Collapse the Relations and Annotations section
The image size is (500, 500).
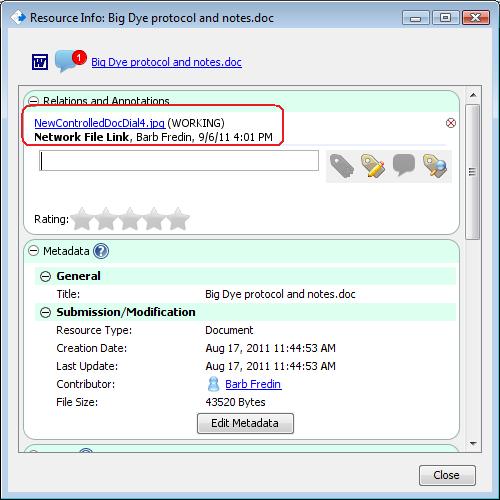pos(34,100)
